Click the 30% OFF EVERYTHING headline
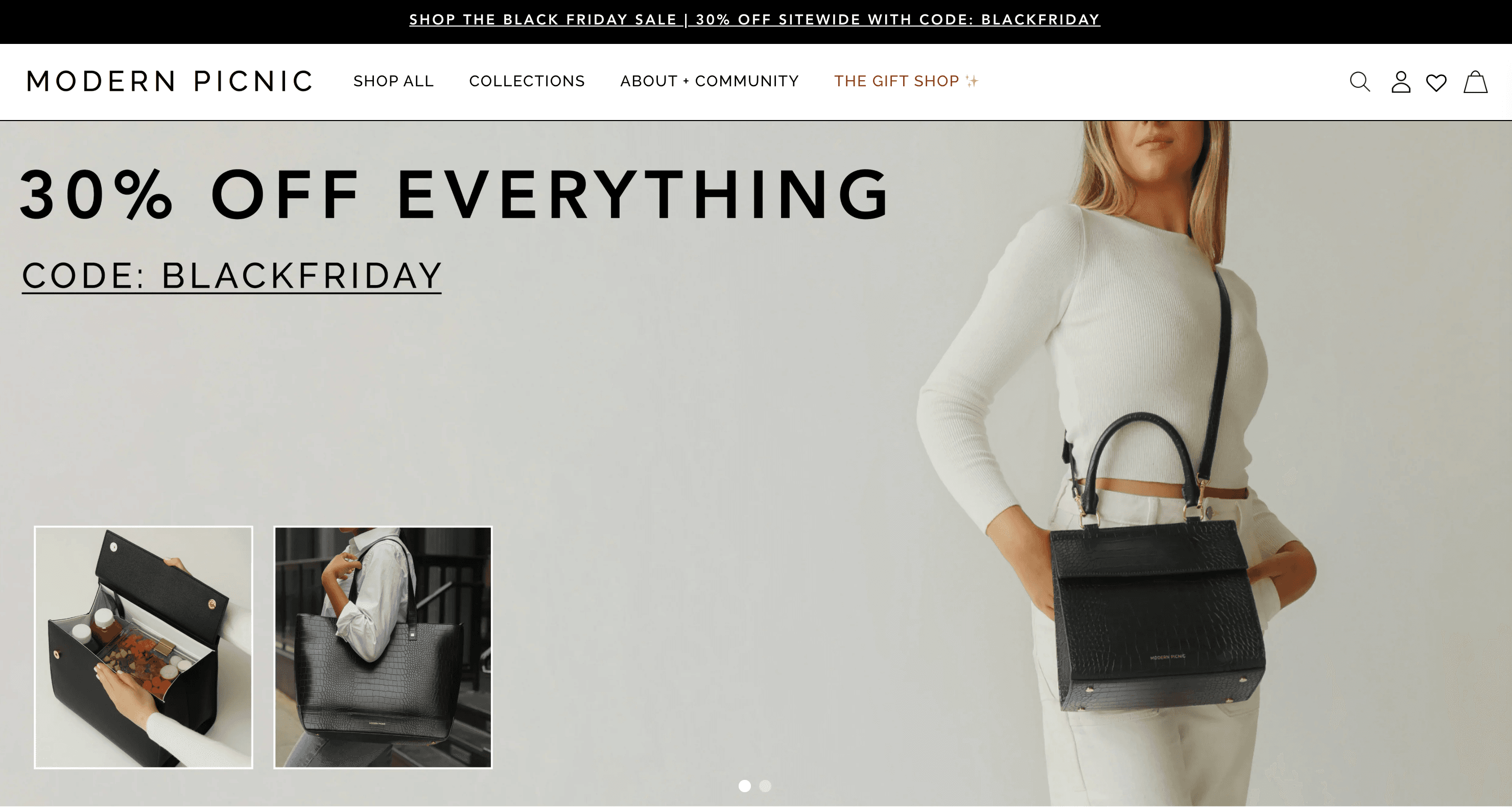Image resolution: width=1512 pixels, height=808 pixels. pyautogui.click(x=454, y=194)
